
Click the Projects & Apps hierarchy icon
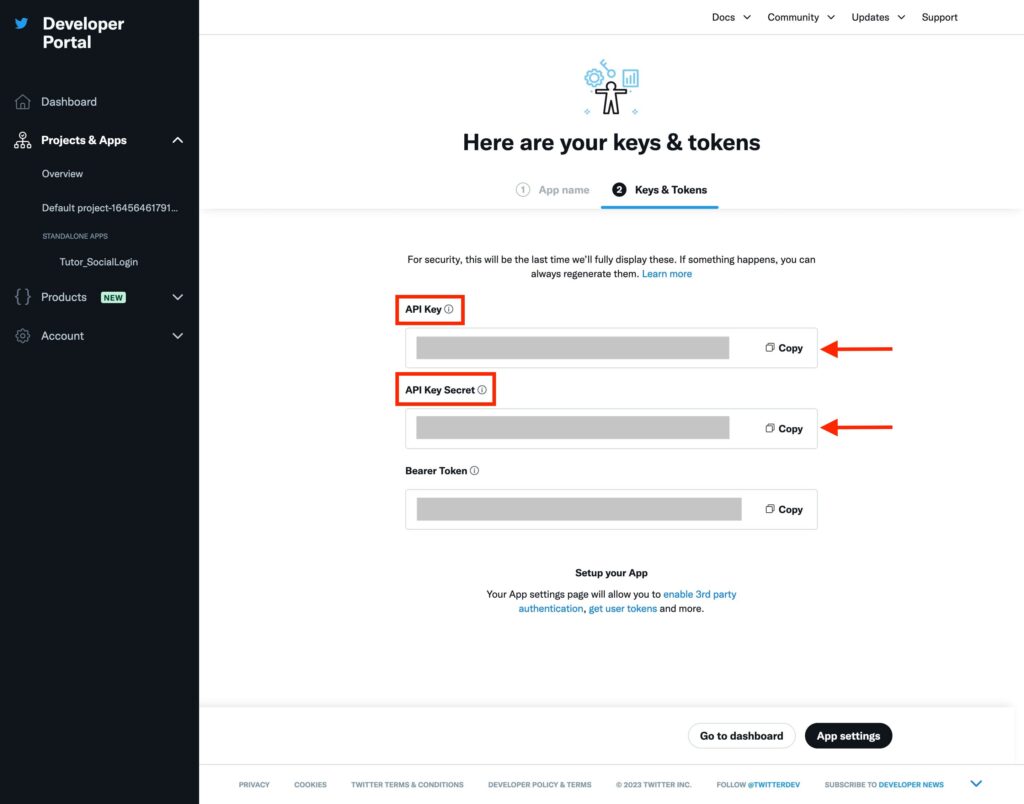[x=23, y=140]
